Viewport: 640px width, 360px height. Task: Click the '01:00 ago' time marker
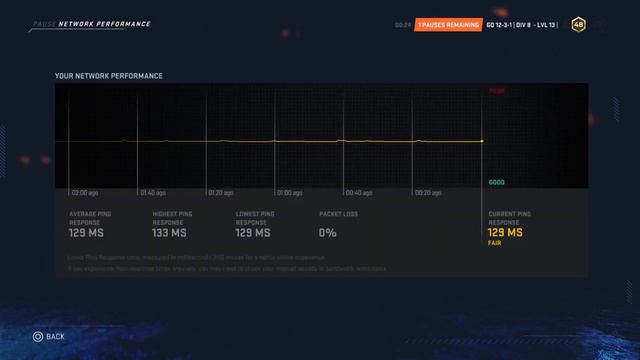289,193
